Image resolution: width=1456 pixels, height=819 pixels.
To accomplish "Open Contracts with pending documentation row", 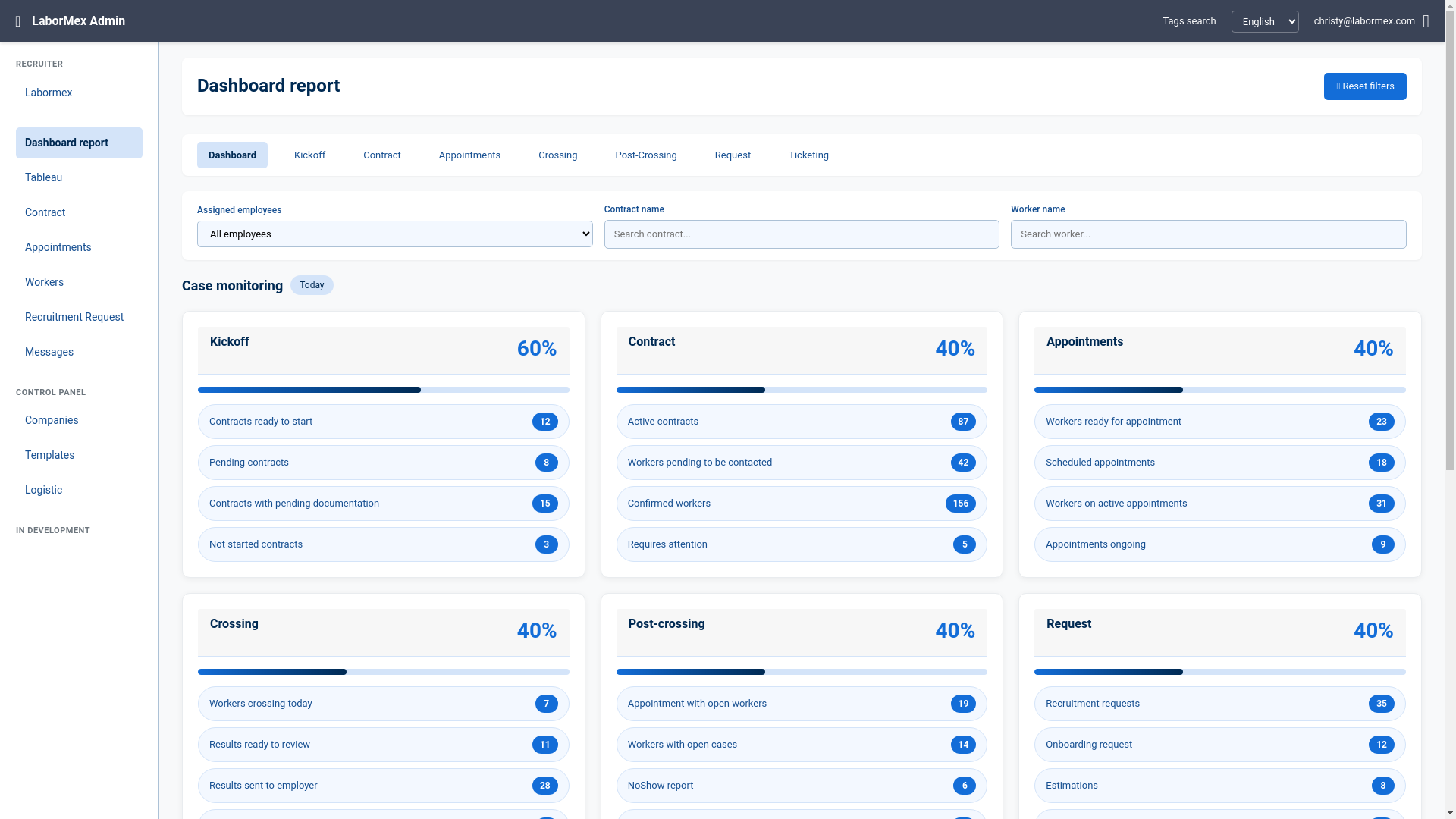I will (383, 504).
